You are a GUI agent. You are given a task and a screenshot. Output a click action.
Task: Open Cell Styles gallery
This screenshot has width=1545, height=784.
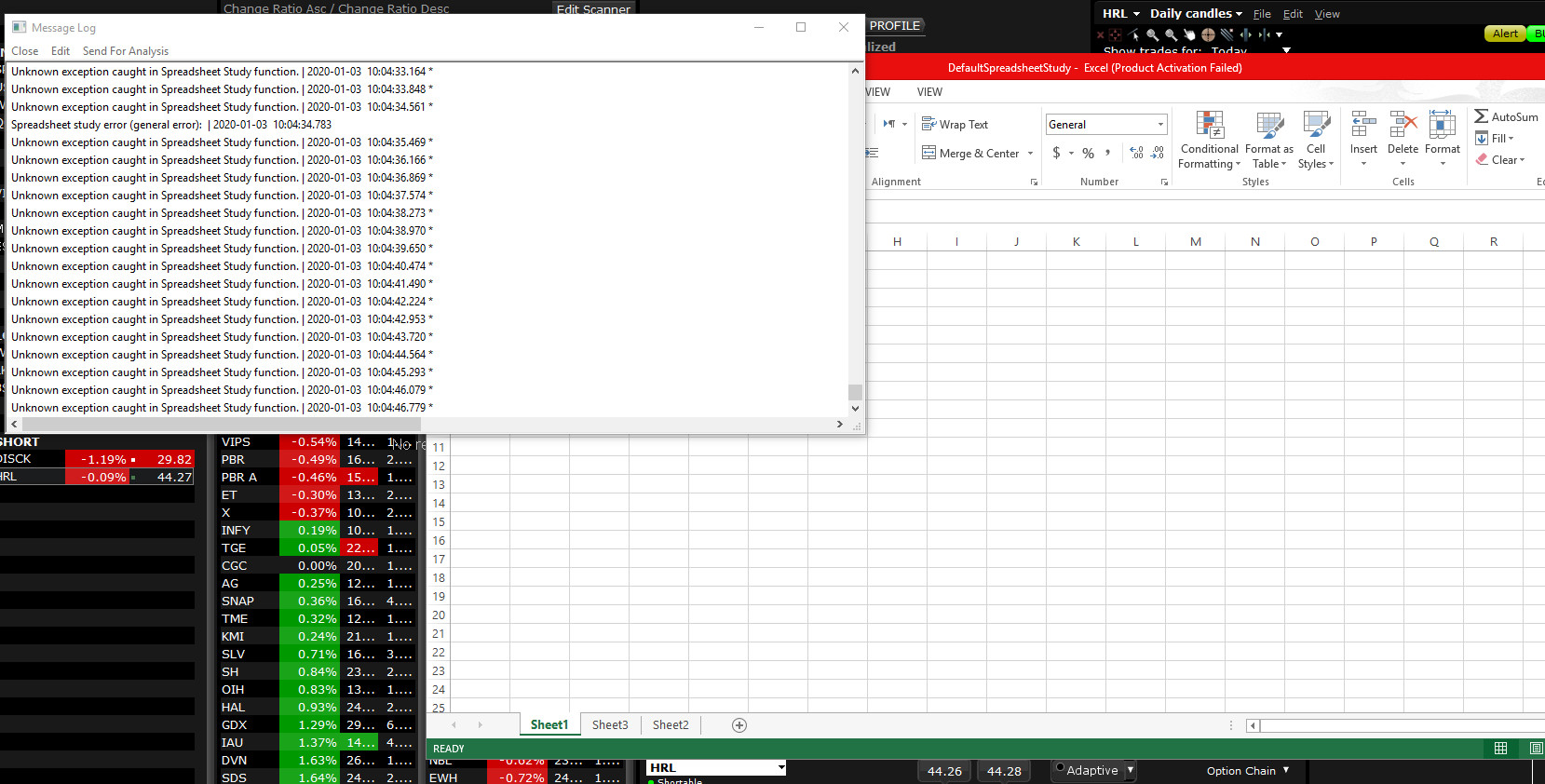[1316, 140]
